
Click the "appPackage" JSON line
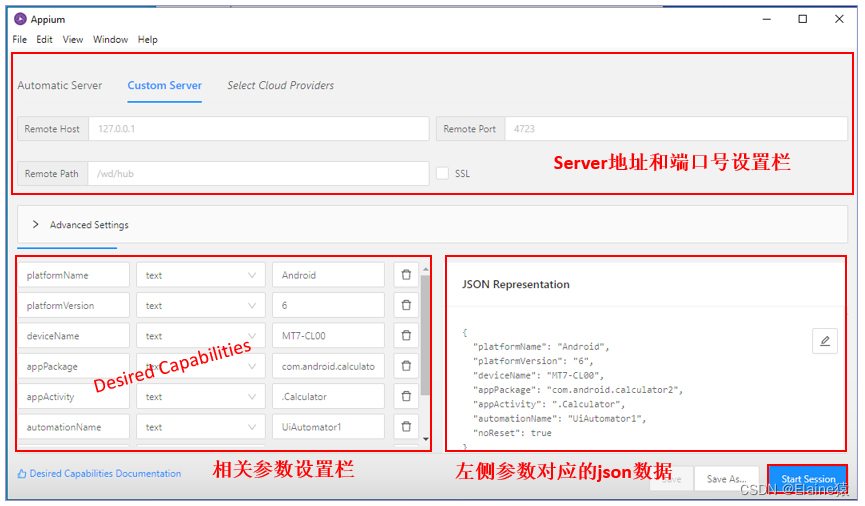click(x=578, y=390)
